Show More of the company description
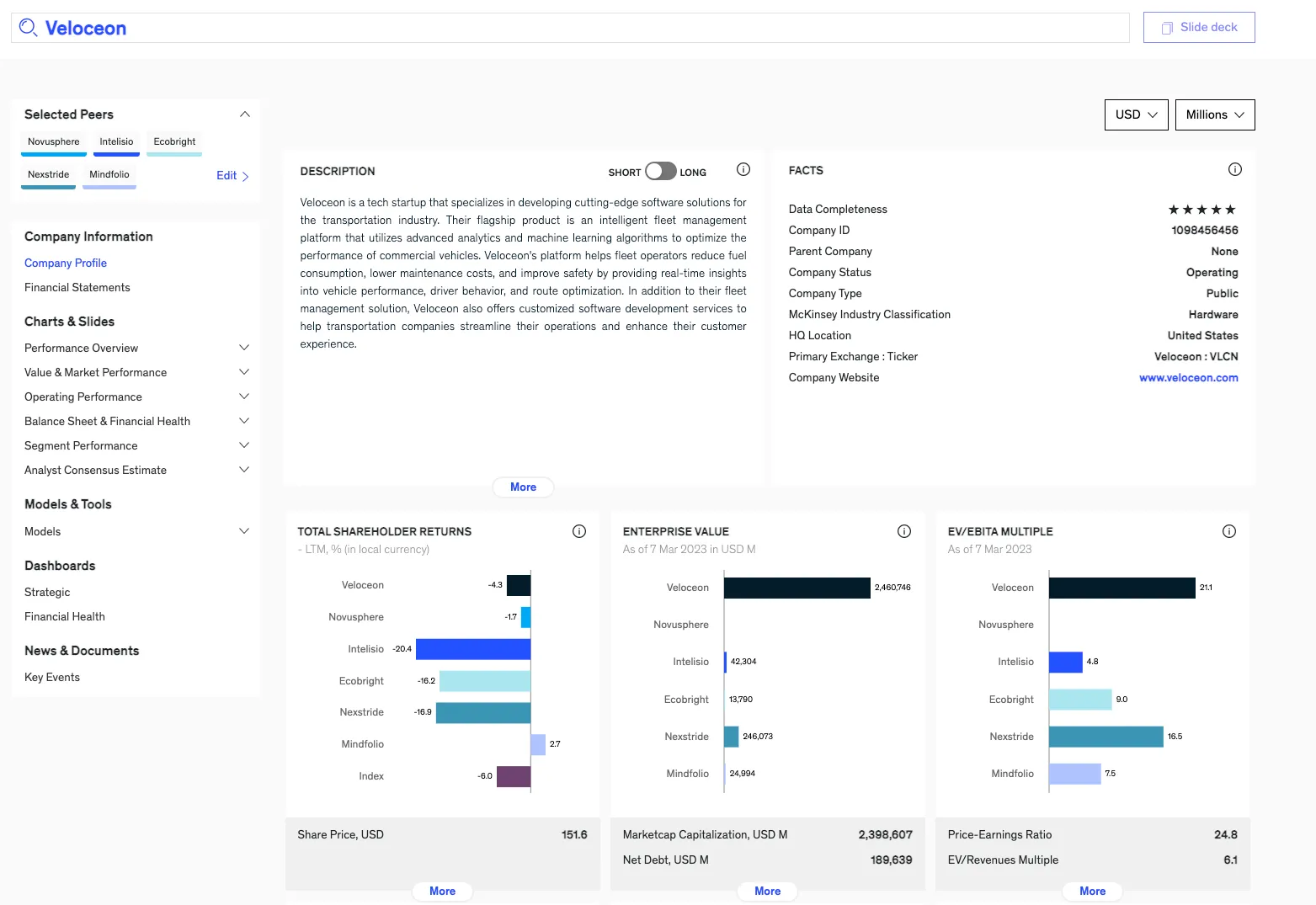The image size is (1316, 905). (x=522, y=487)
